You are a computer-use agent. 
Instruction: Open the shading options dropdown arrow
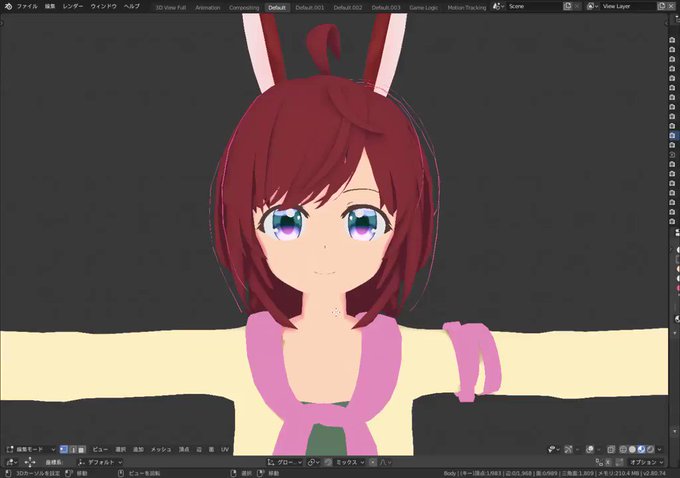tap(660, 449)
